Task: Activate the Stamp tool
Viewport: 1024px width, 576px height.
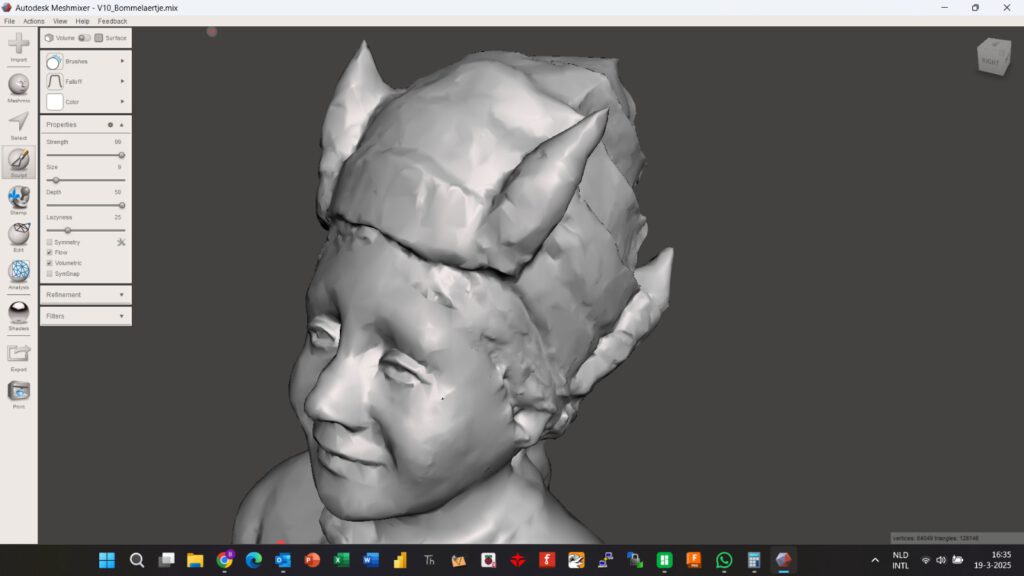Action: pos(18,197)
